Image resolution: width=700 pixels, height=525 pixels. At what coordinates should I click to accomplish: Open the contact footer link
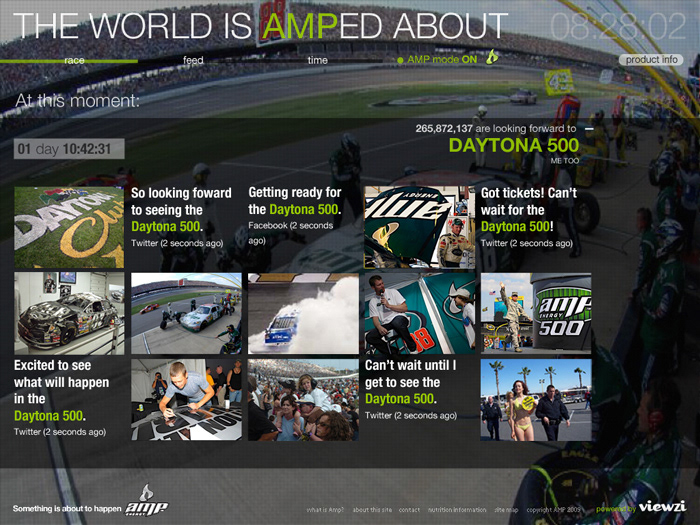[x=409, y=509]
